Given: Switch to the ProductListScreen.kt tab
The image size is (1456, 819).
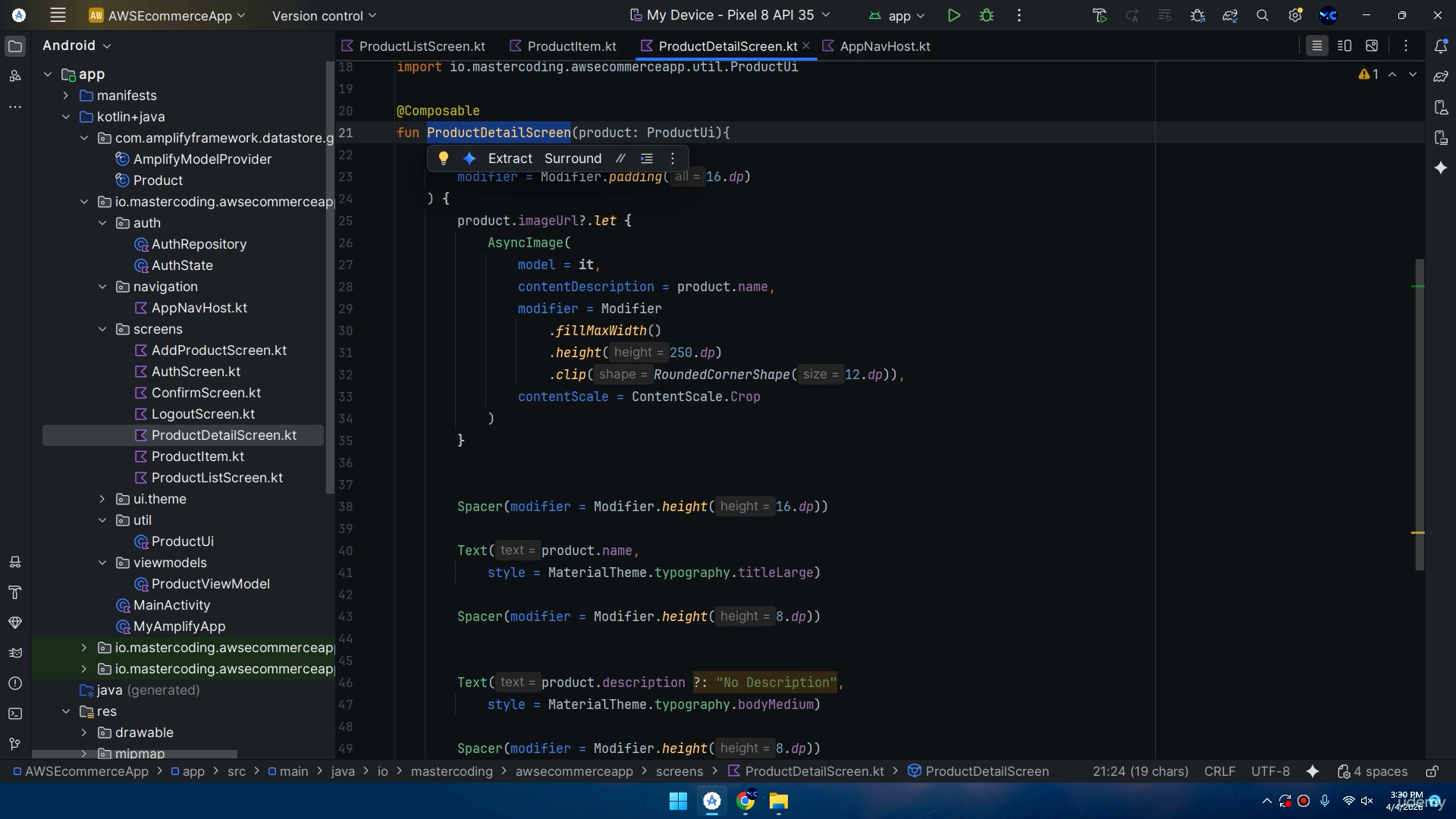Looking at the screenshot, I should [414, 46].
